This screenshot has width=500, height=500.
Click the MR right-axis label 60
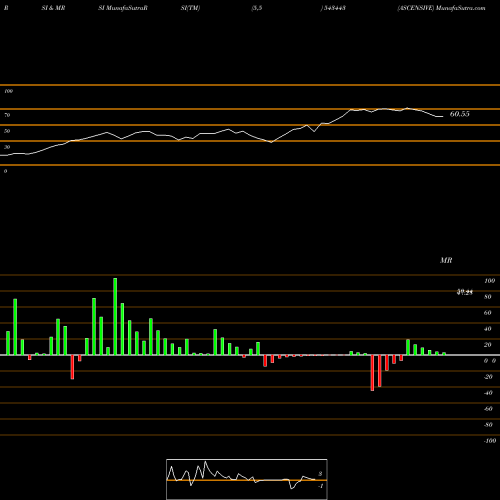tap(488, 313)
